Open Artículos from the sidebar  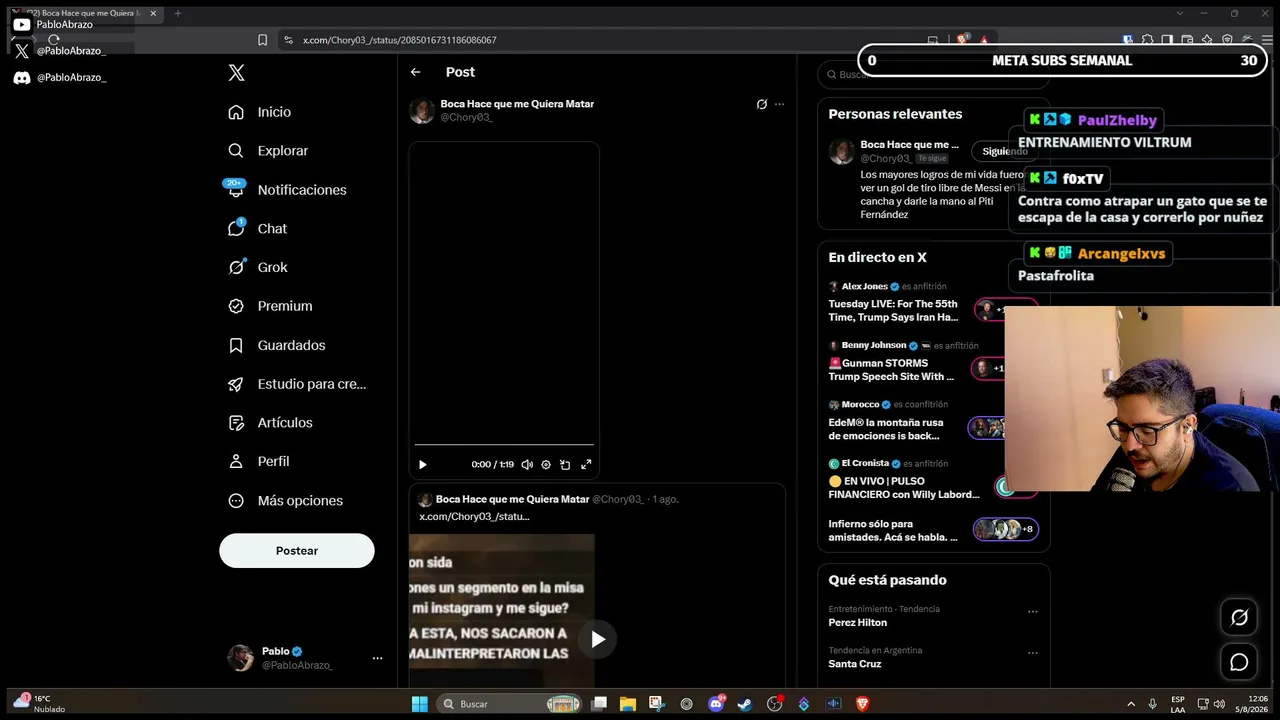click(x=285, y=423)
